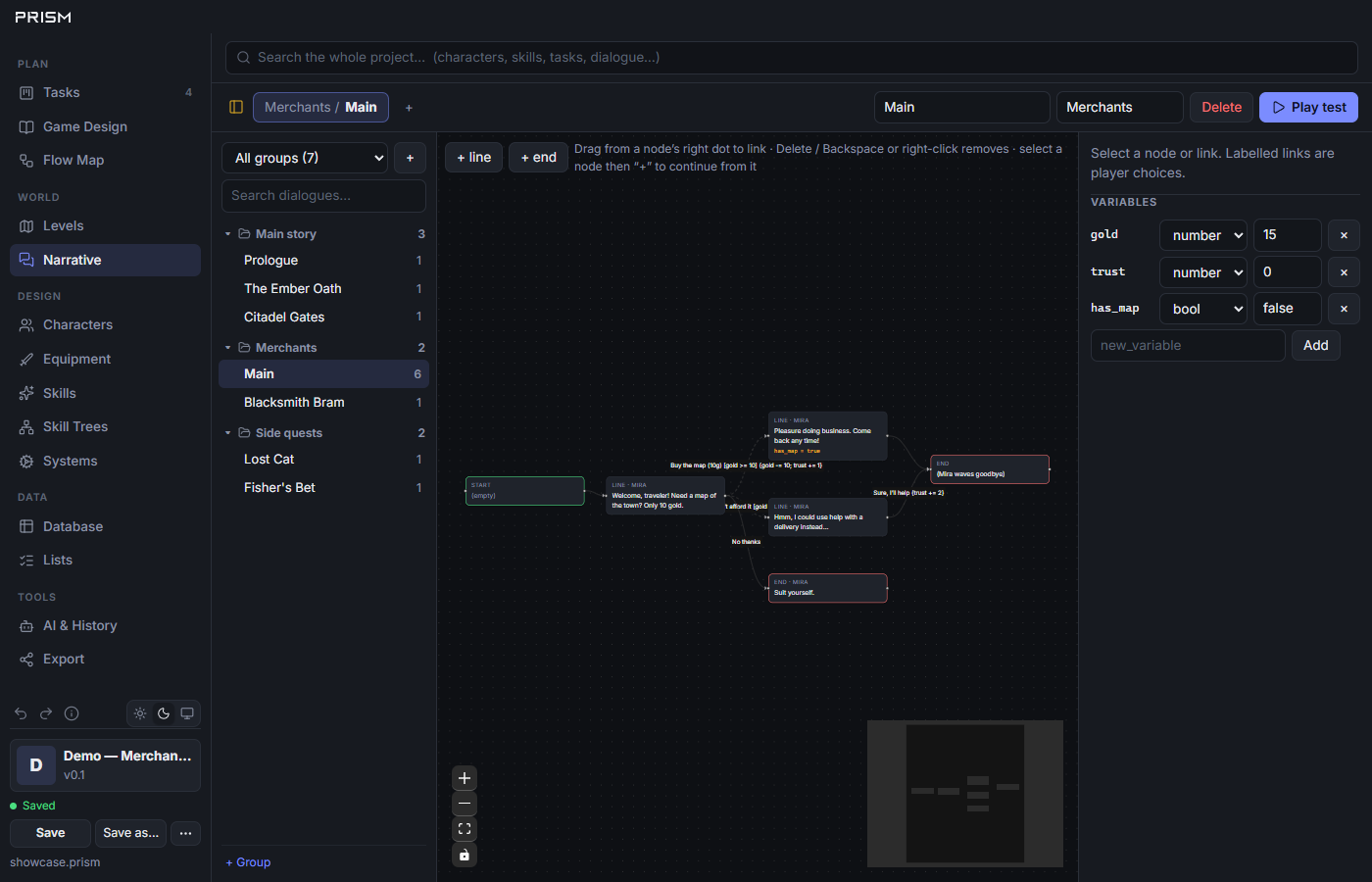Zoom out of the canvas

[465, 804]
